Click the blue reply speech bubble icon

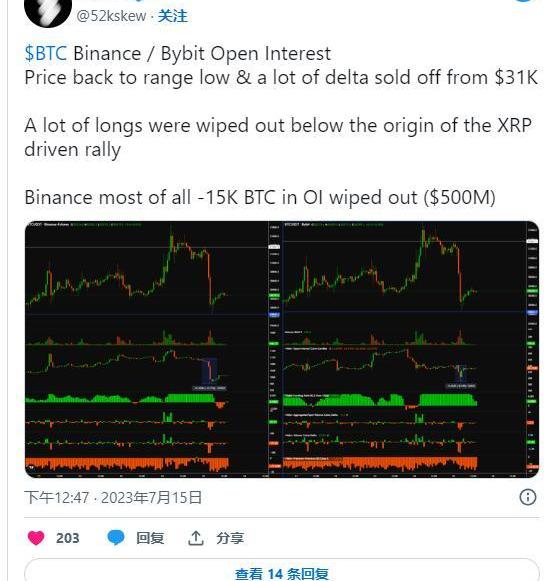tap(116, 537)
